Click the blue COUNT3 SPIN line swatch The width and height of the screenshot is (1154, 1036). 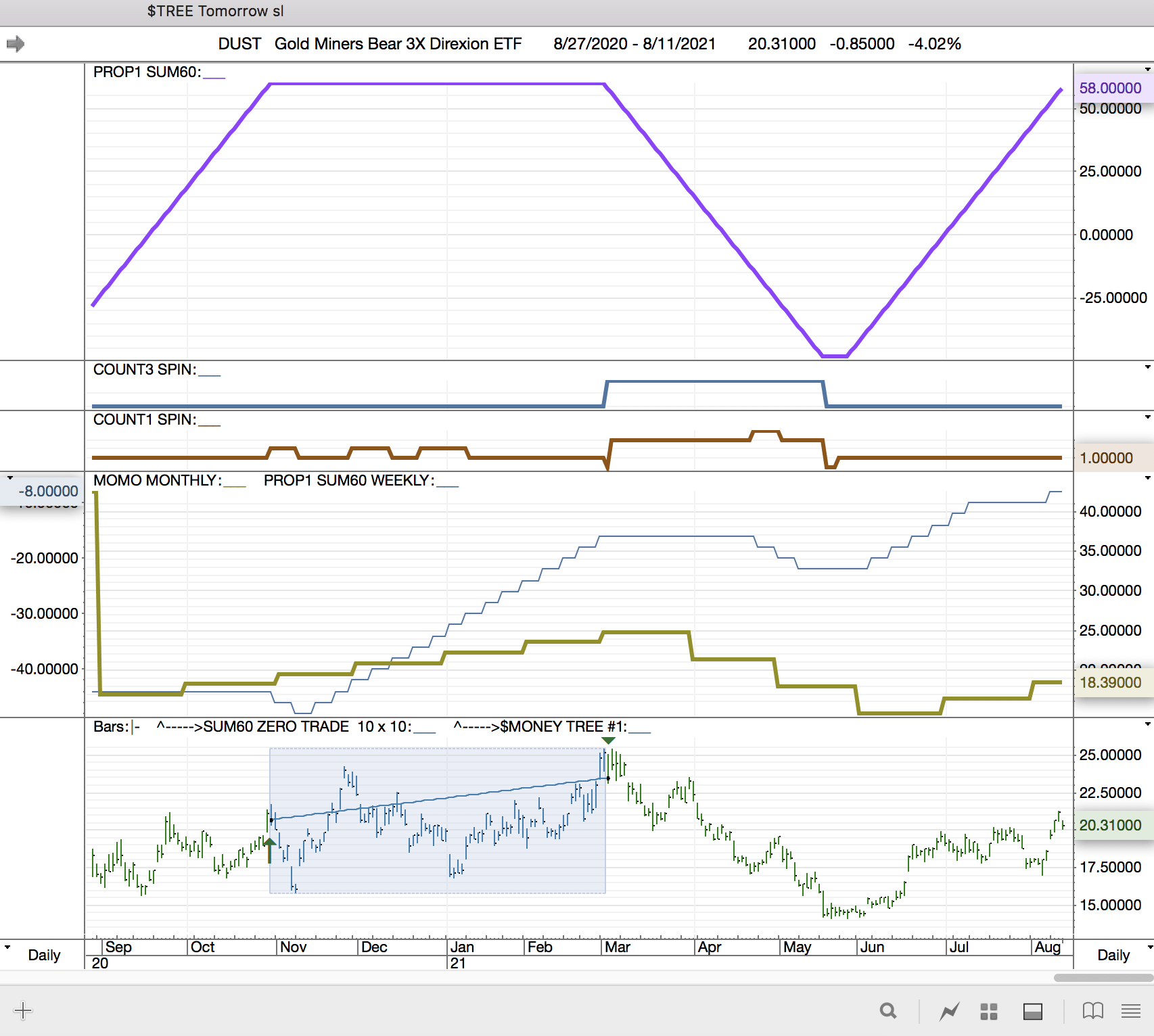(210, 375)
